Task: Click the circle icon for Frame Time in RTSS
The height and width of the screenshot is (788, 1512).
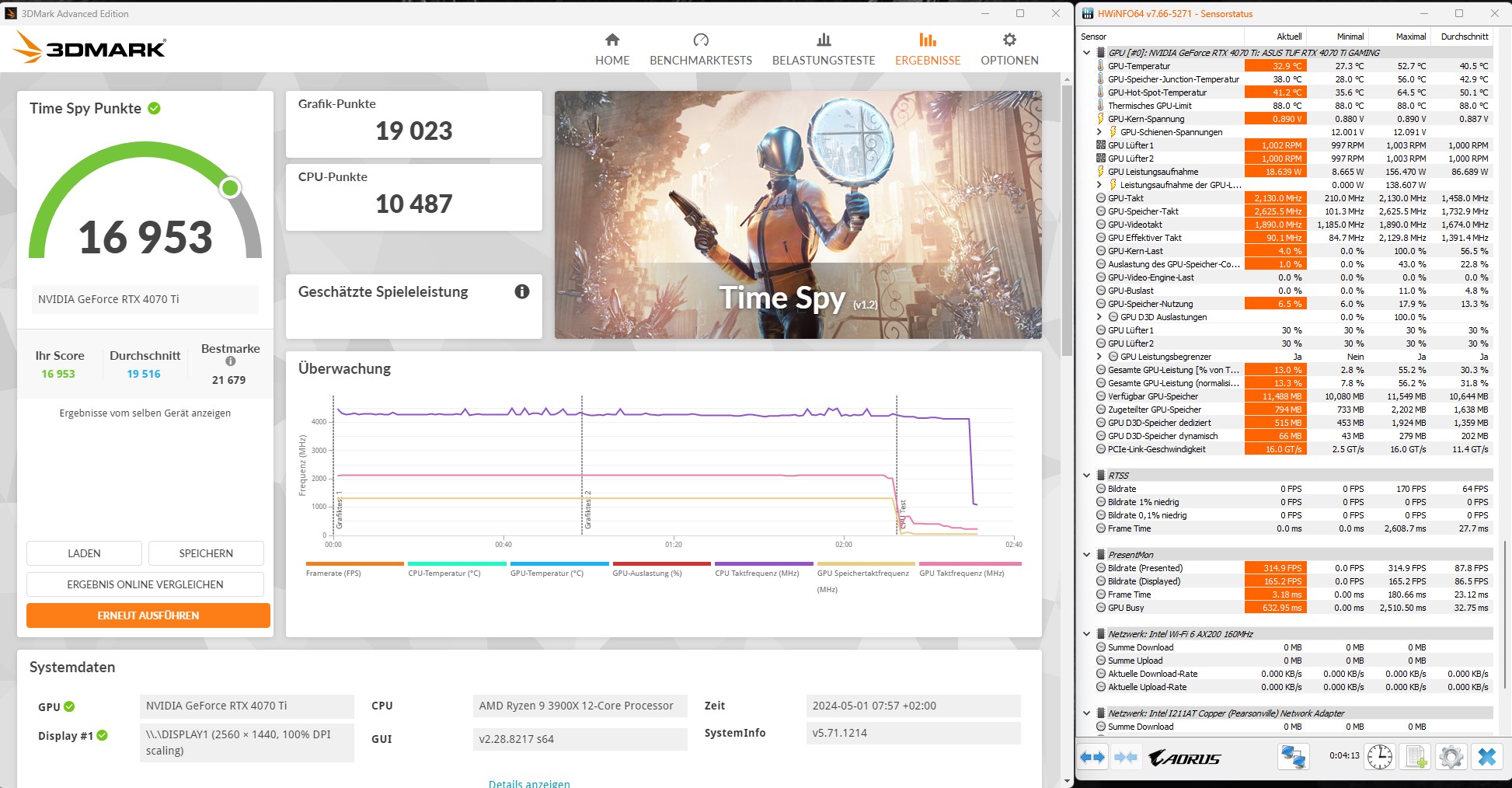Action: pyautogui.click(x=1100, y=528)
